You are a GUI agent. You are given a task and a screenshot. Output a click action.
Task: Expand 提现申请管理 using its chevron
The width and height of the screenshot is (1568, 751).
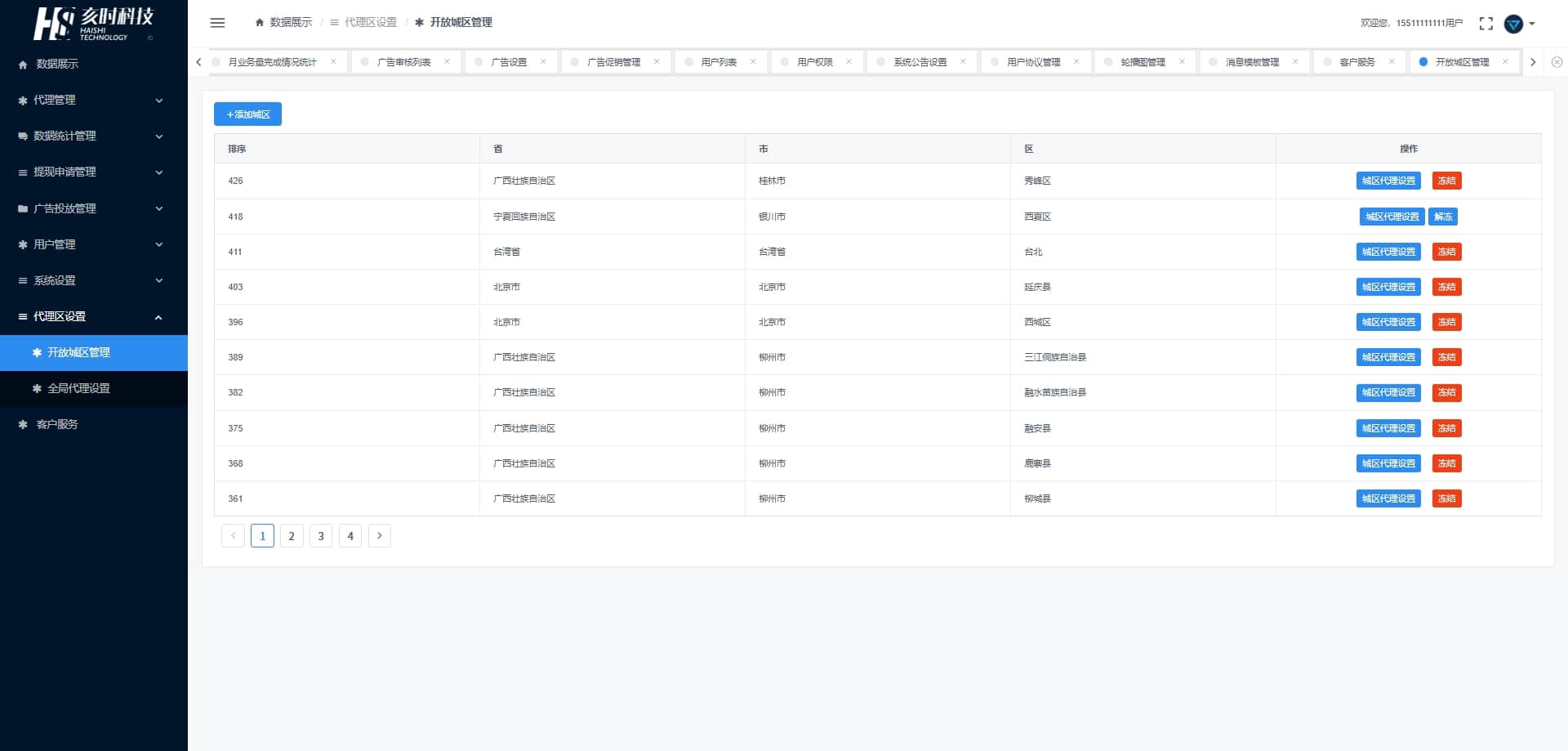pos(159,172)
